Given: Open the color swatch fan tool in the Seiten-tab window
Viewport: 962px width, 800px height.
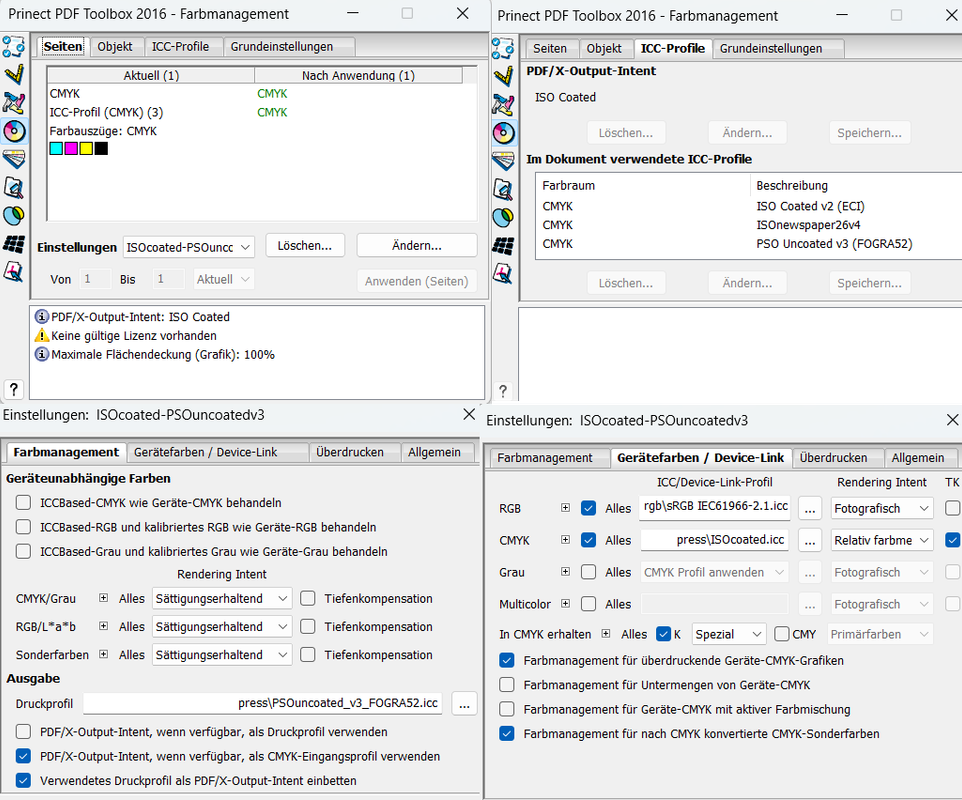Looking at the screenshot, I should [13, 160].
